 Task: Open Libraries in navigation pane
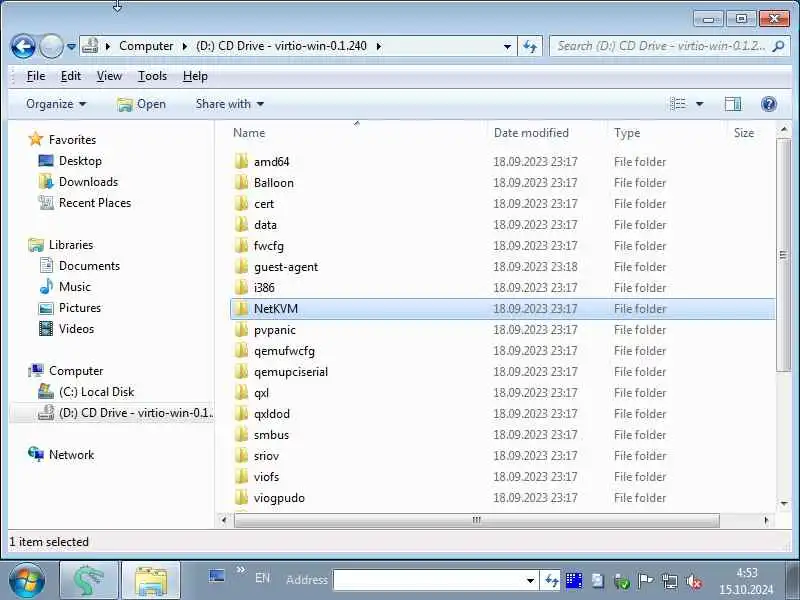click(71, 245)
